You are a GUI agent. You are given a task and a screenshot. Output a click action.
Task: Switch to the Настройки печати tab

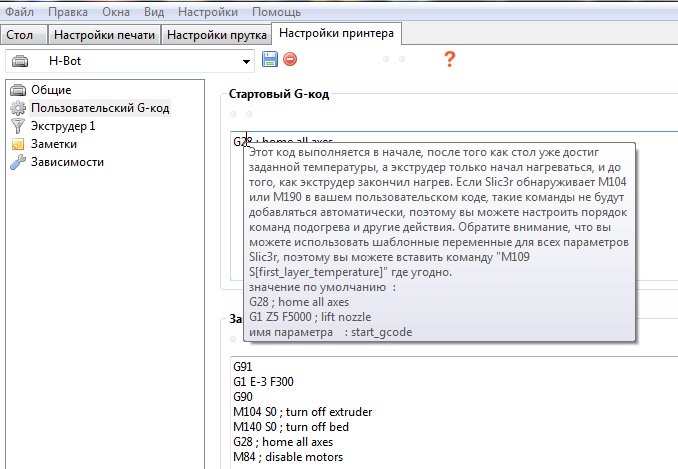pos(104,35)
